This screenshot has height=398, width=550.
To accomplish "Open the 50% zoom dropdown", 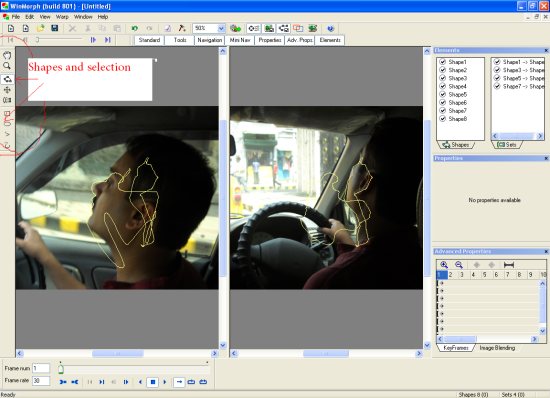I will 221,28.
